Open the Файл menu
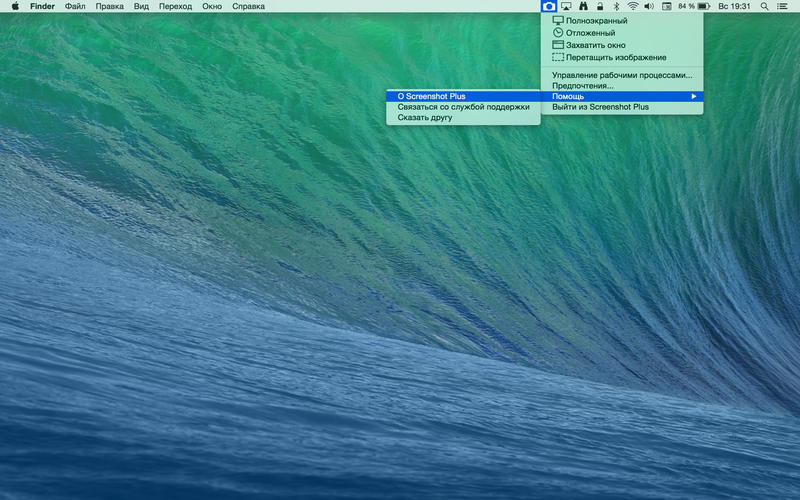The height and width of the screenshot is (500, 800). pyautogui.click(x=75, y=6)
